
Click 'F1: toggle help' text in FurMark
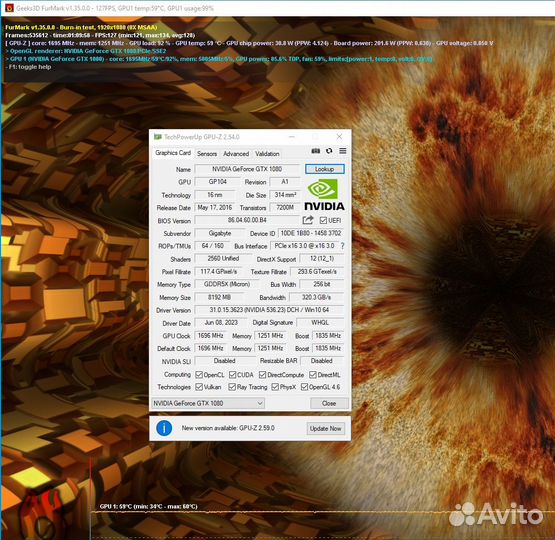(x=30, y=67)
